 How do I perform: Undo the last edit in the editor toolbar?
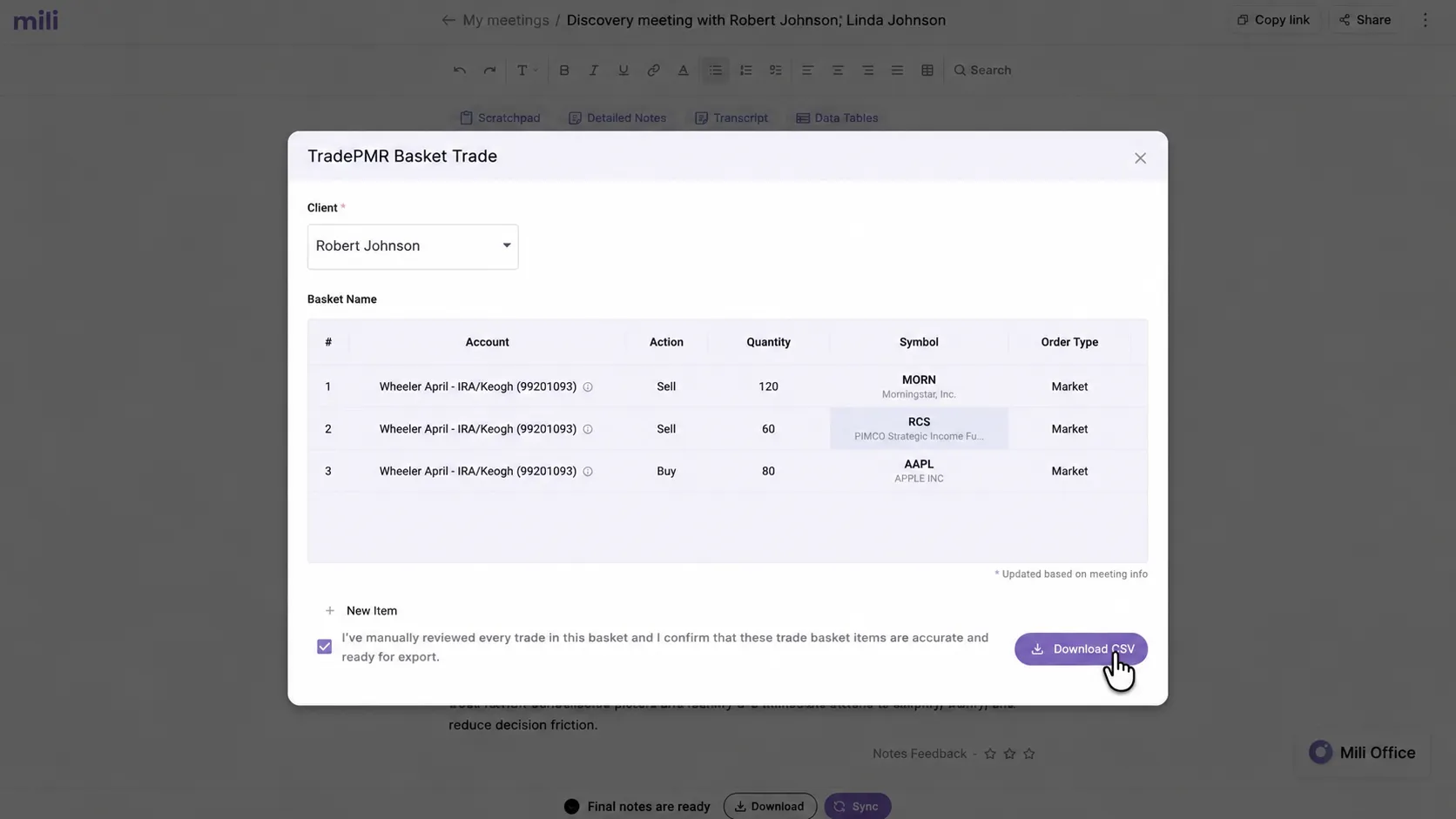pos(460,70)
